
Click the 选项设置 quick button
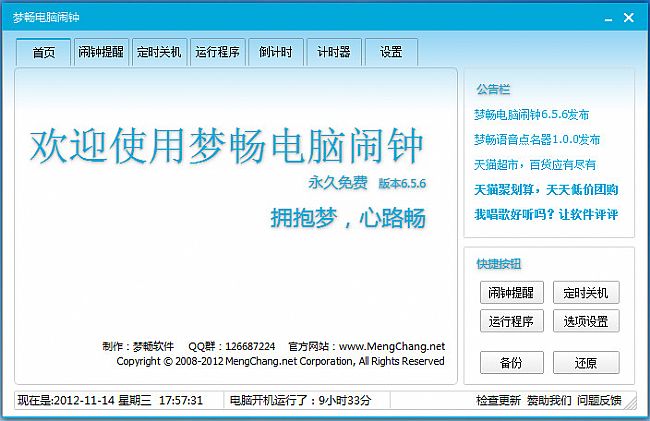click(586, 321)
